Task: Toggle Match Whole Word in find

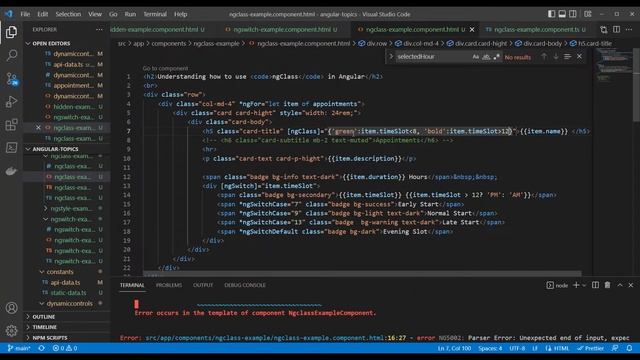Action: coord(486,57)
